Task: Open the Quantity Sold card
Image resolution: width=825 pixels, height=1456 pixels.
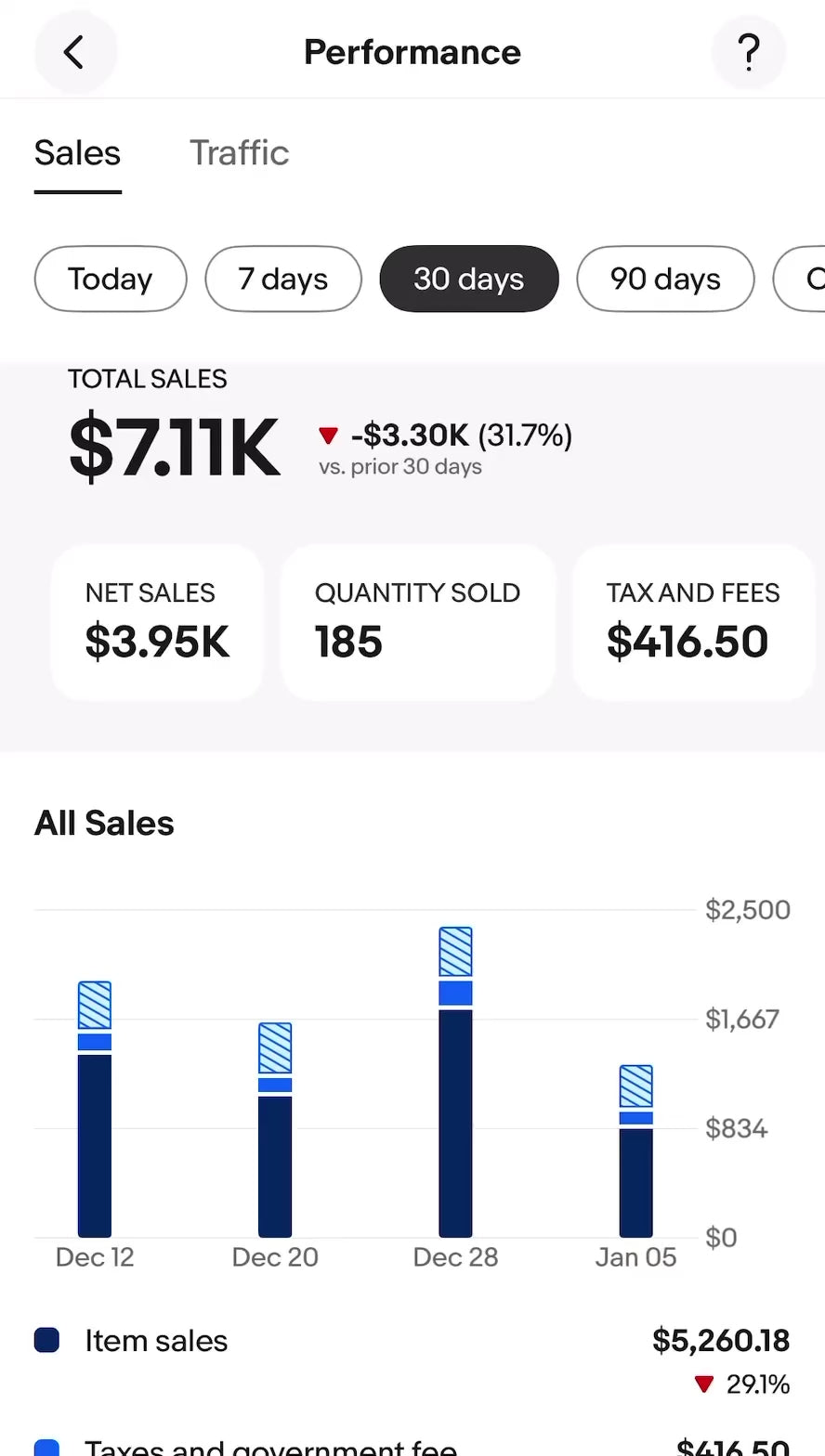Action: 417,621
